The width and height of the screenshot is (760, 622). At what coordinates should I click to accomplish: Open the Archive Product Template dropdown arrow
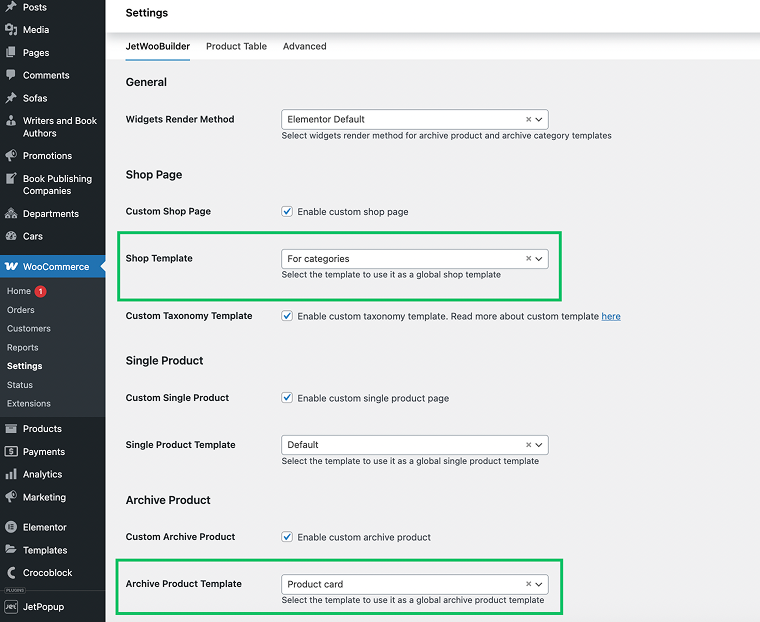(x=539, y=584)
